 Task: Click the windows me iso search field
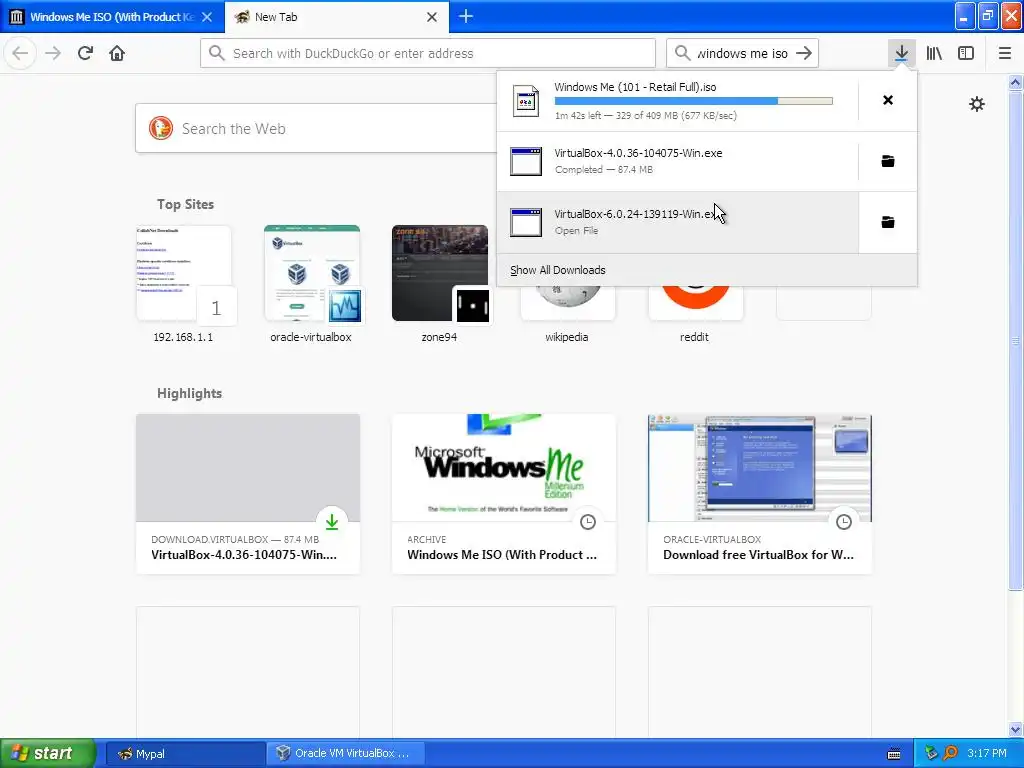[742, 53]
